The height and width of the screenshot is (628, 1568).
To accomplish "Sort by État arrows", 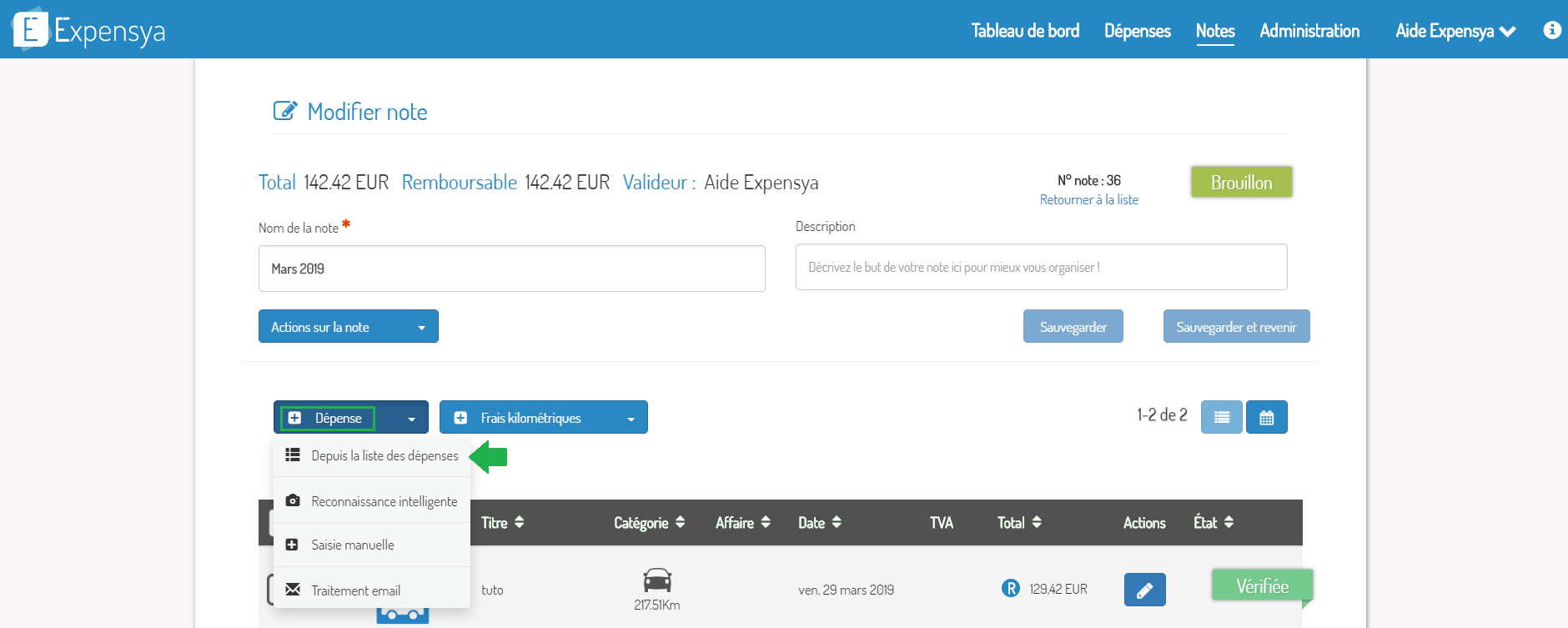I will 1229,522.
